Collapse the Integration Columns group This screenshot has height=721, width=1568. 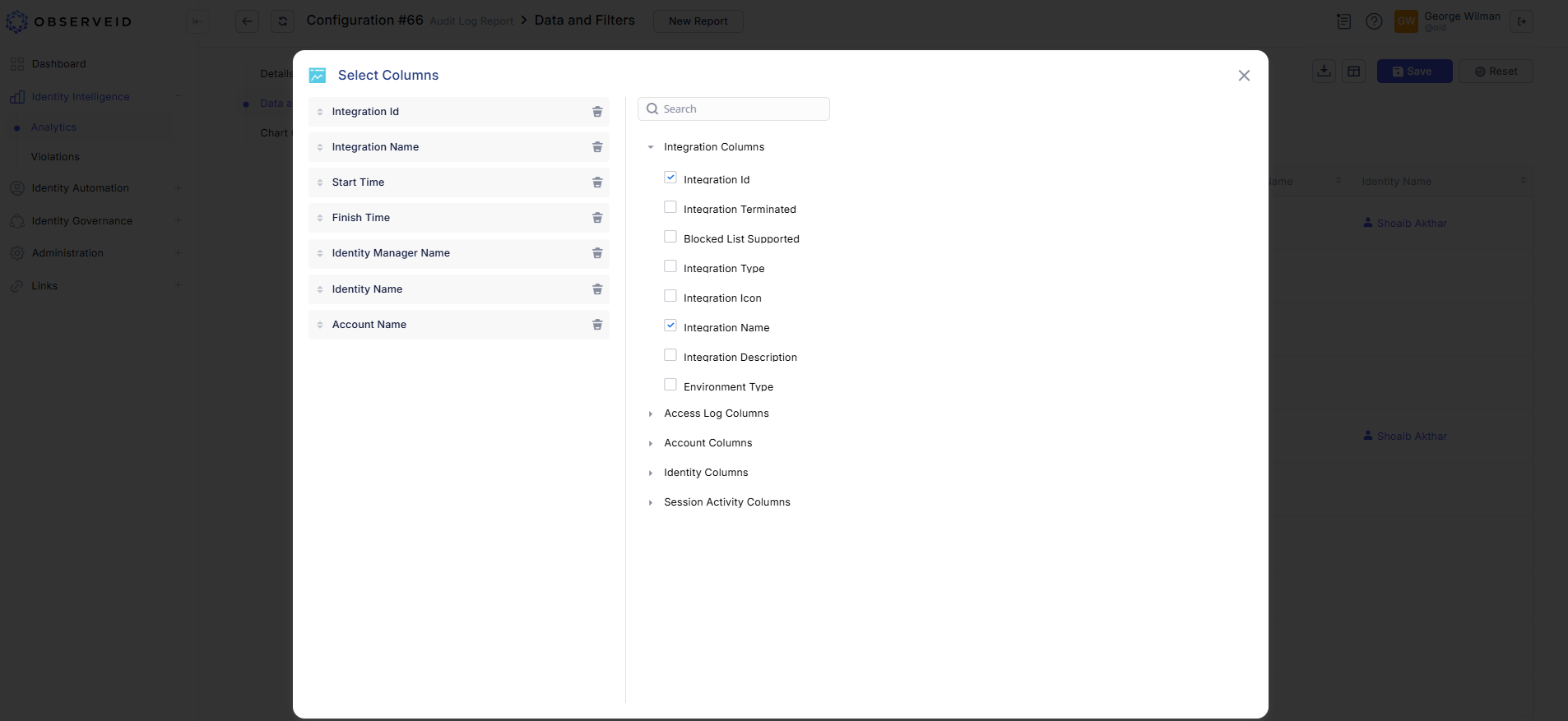651,147
